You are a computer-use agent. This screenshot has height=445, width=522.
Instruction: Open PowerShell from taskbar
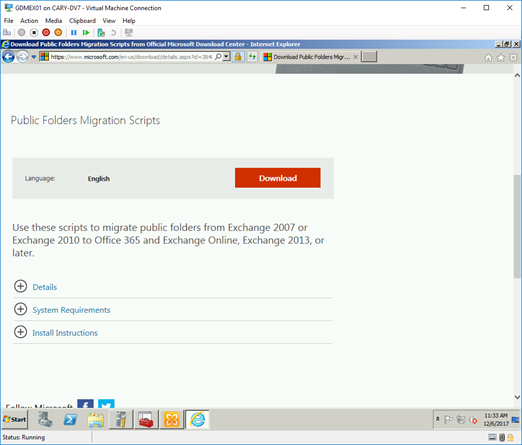point(70,419)
